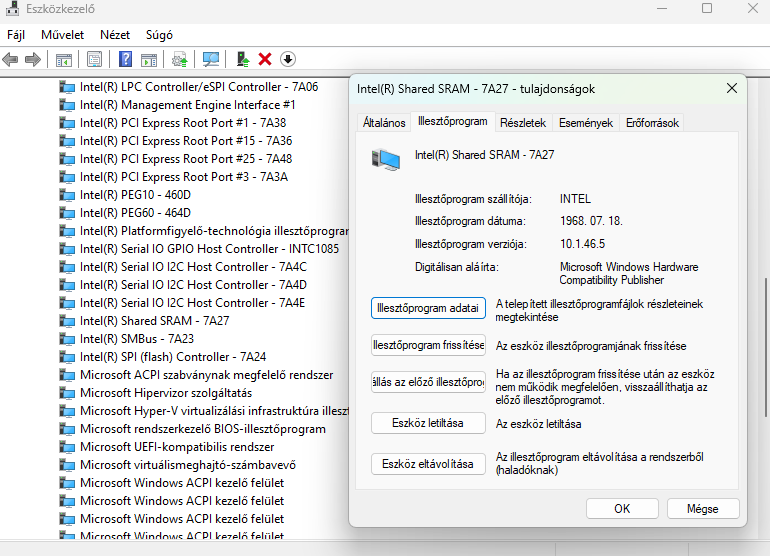Open the Művelet menu
This screenshot has height=556, width=770.
62,35
